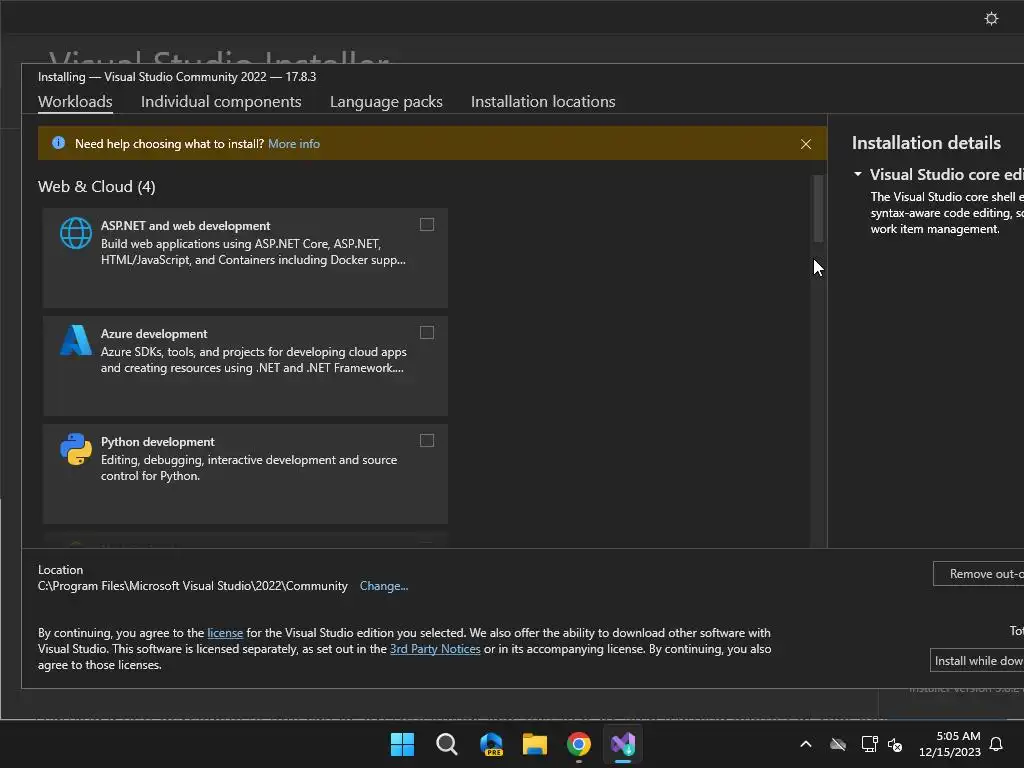The height and width of the screenshot is (768, 1024).
Task: Click the Visual Studio Installer taskbar icon
Action: click(623, 744)
